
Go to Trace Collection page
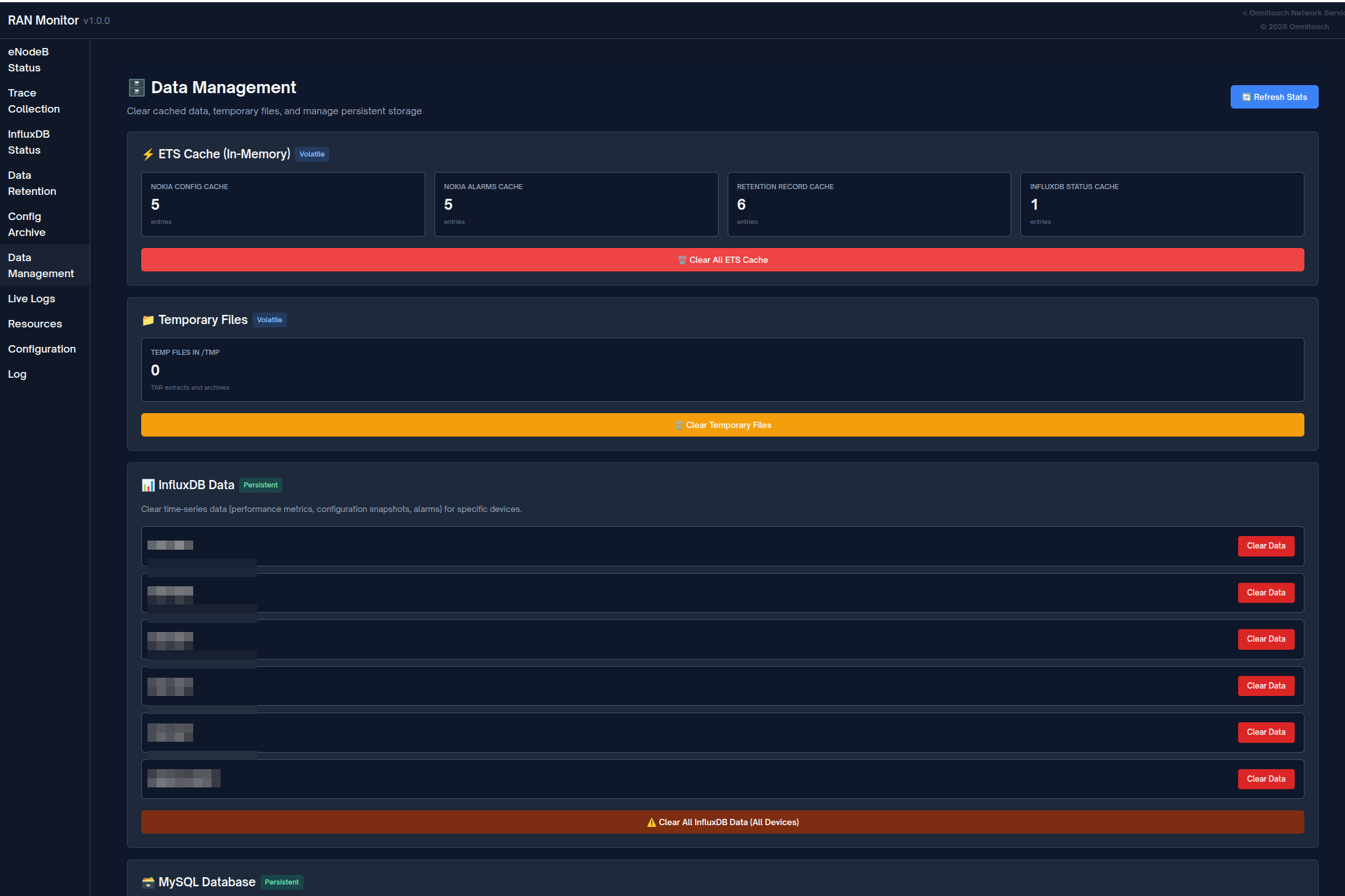pyautogui.click(x=34, y=101)
